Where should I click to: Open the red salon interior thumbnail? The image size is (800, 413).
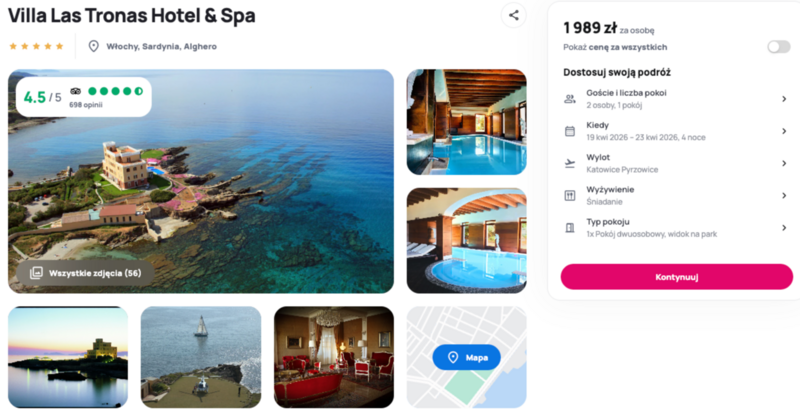(334, 357)
